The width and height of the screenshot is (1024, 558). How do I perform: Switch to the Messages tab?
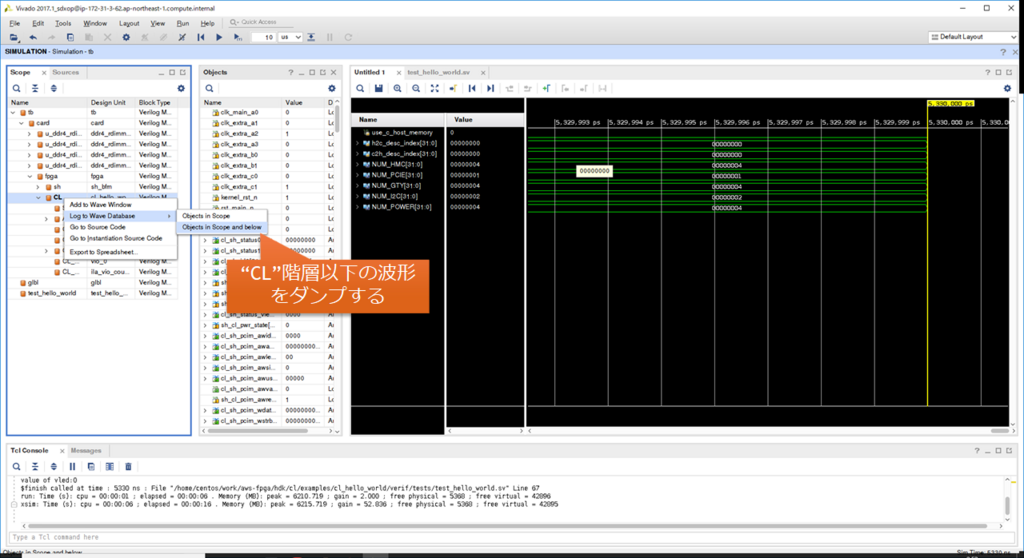(x=86, y=451)
